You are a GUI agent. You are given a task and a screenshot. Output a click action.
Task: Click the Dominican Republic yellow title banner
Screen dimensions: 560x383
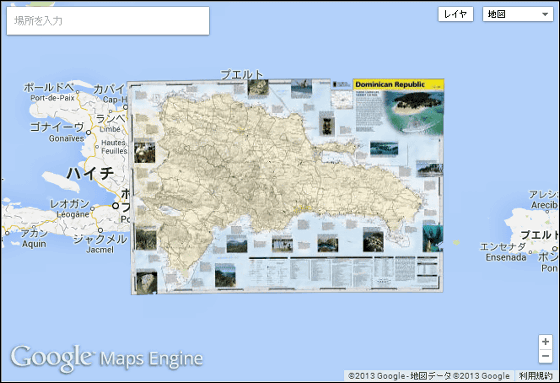[398, 85]
